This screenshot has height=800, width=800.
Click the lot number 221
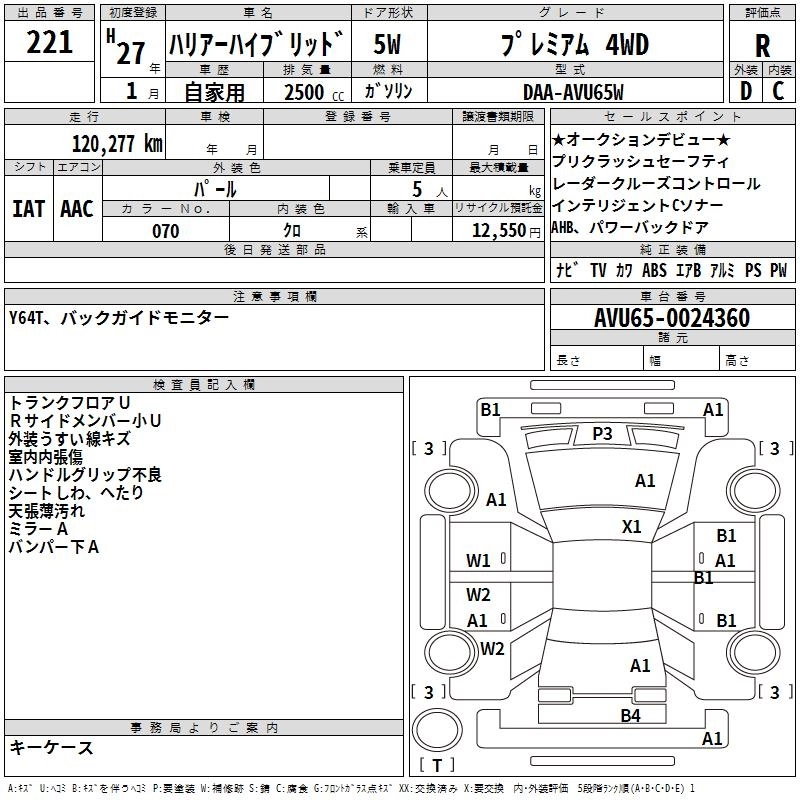(x=49, y=42)
